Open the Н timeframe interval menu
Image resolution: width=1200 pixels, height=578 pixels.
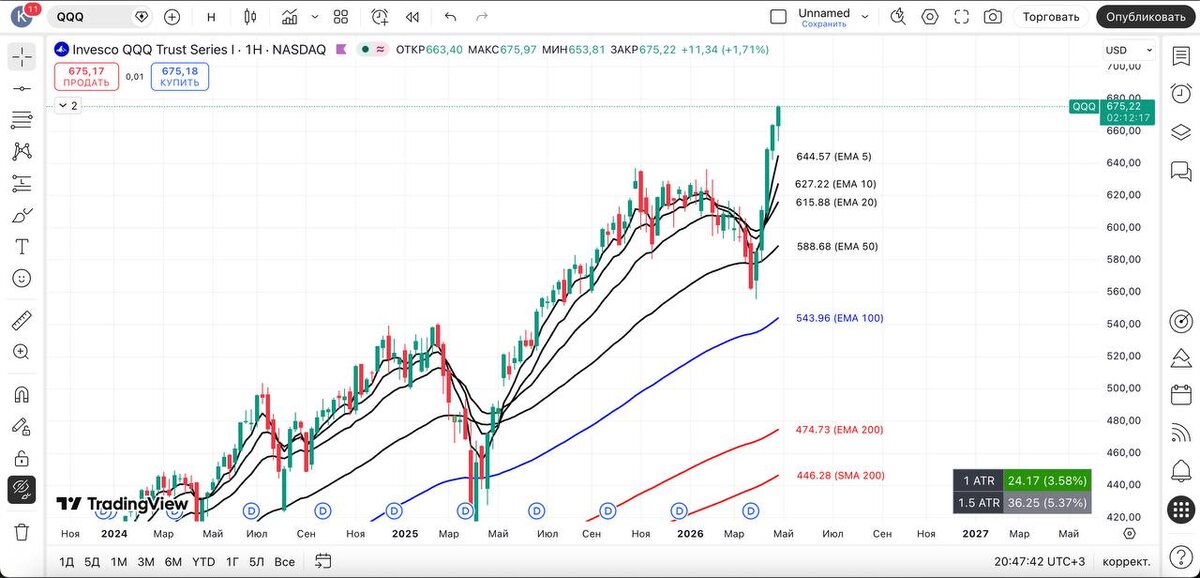pyautogui.click(x=211, y=17)
